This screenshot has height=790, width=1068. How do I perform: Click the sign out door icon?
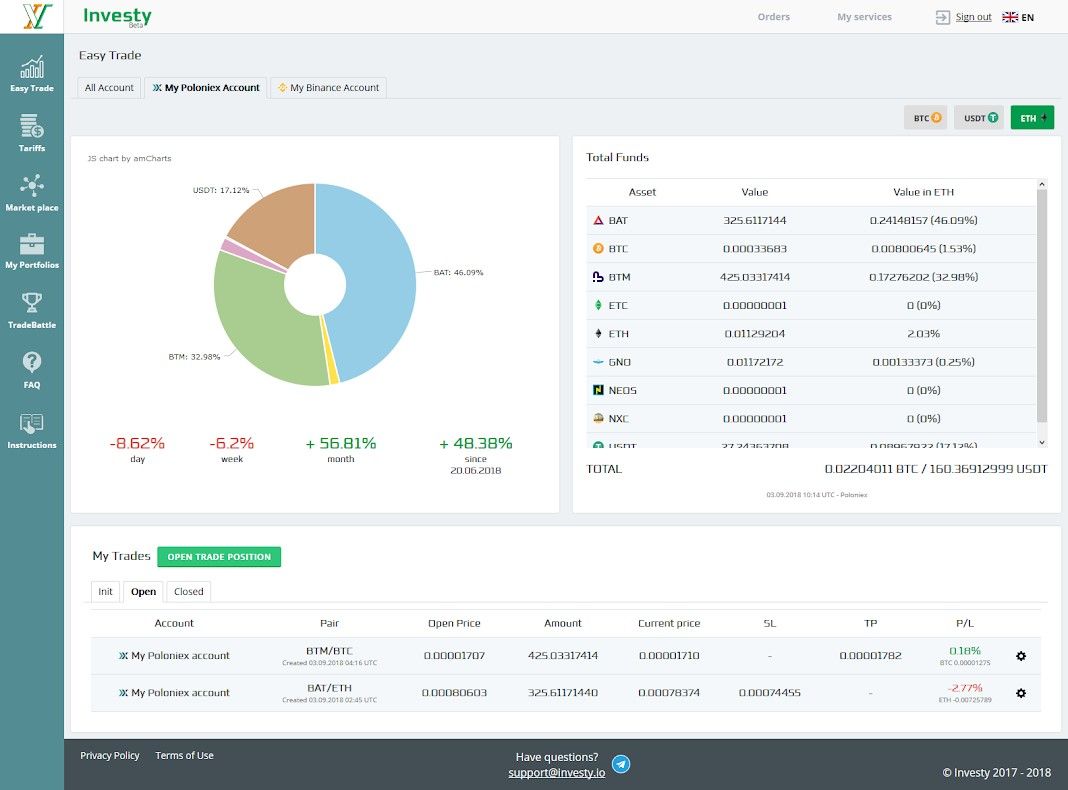[943, 18]
